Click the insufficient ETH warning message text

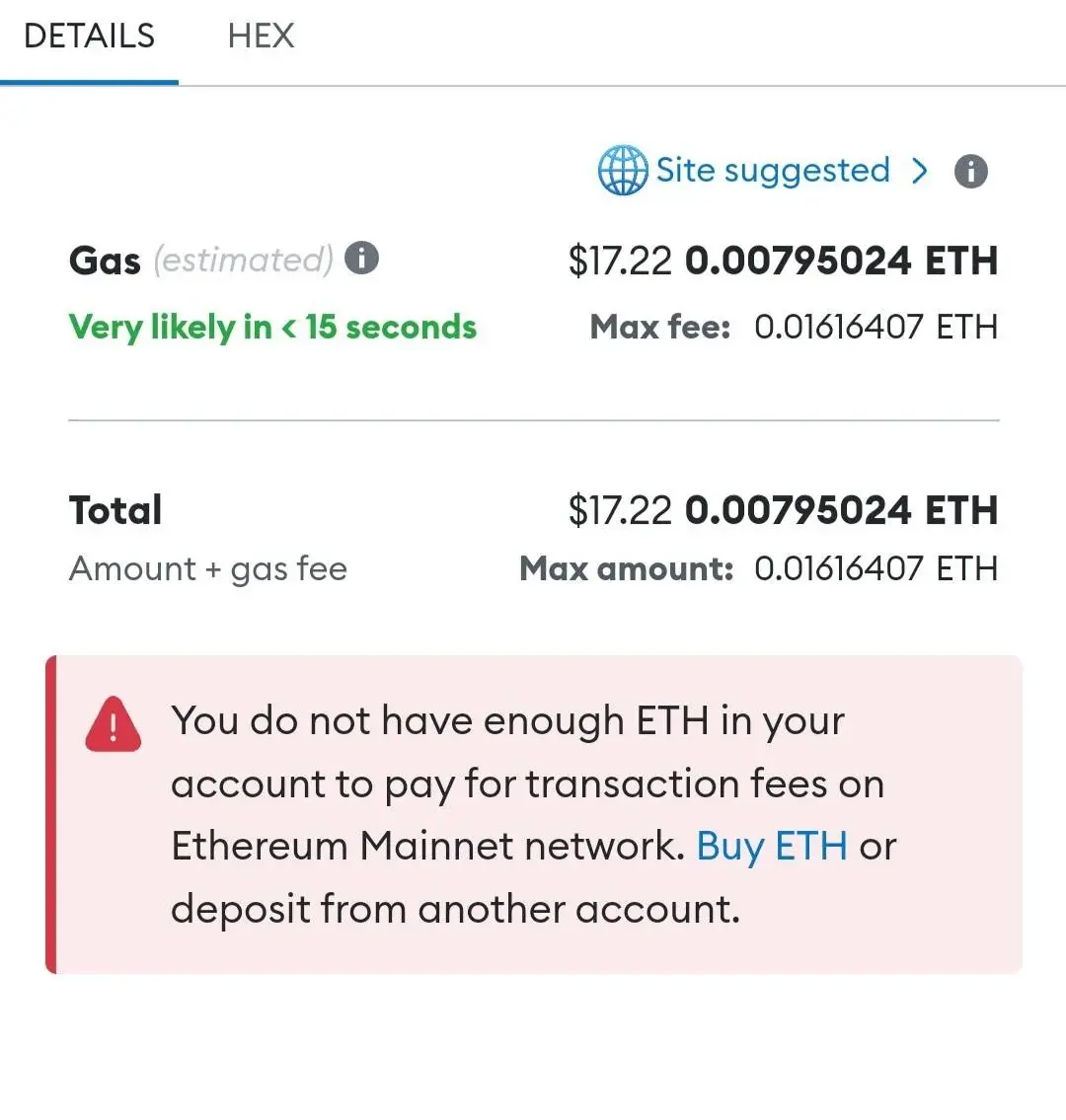[x=533, y=814]
